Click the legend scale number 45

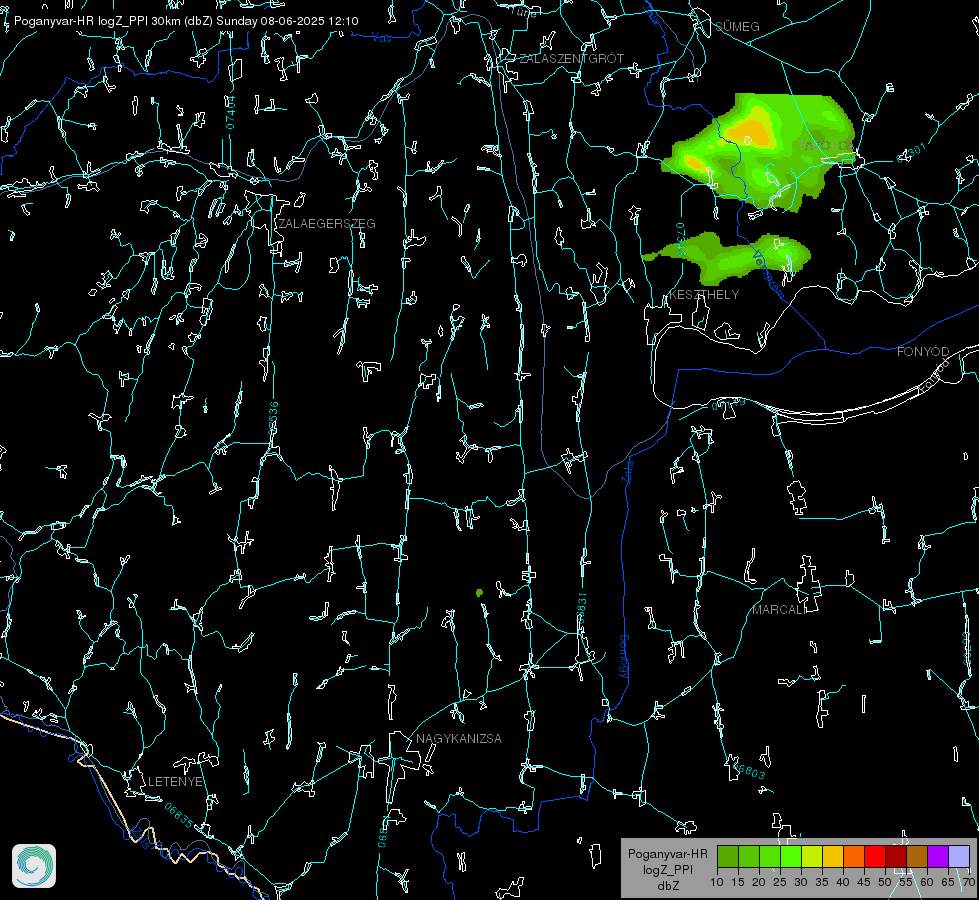[864, 882]
